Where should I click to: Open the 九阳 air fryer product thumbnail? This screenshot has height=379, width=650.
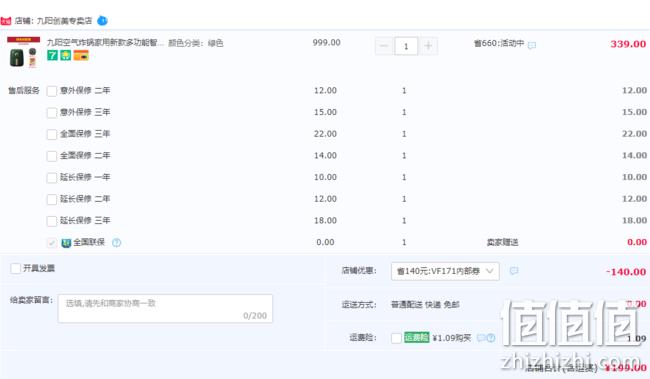coord(24,52)
